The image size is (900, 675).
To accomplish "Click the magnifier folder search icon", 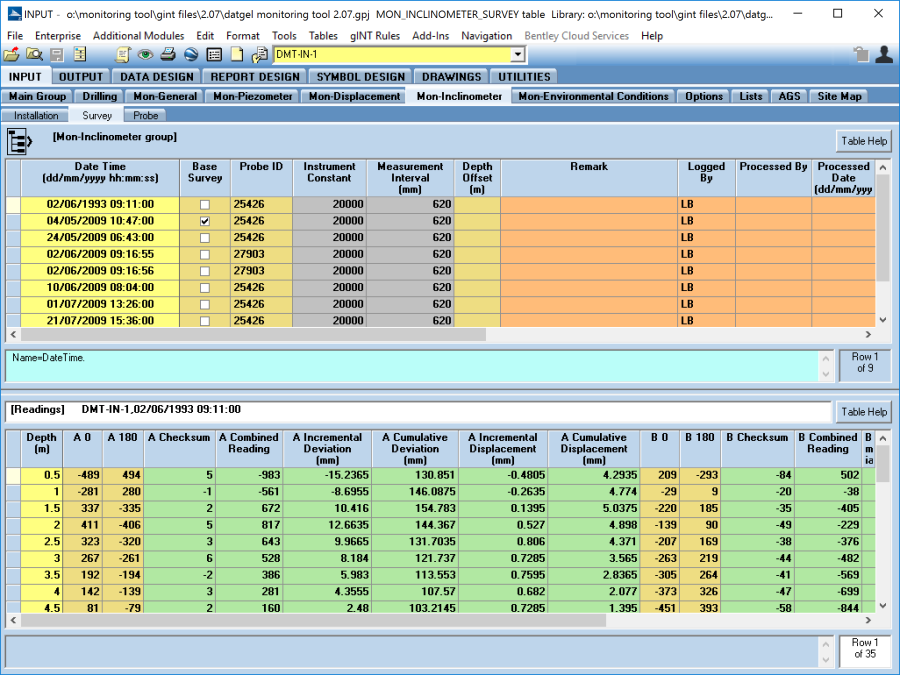I will coord(33,55).
